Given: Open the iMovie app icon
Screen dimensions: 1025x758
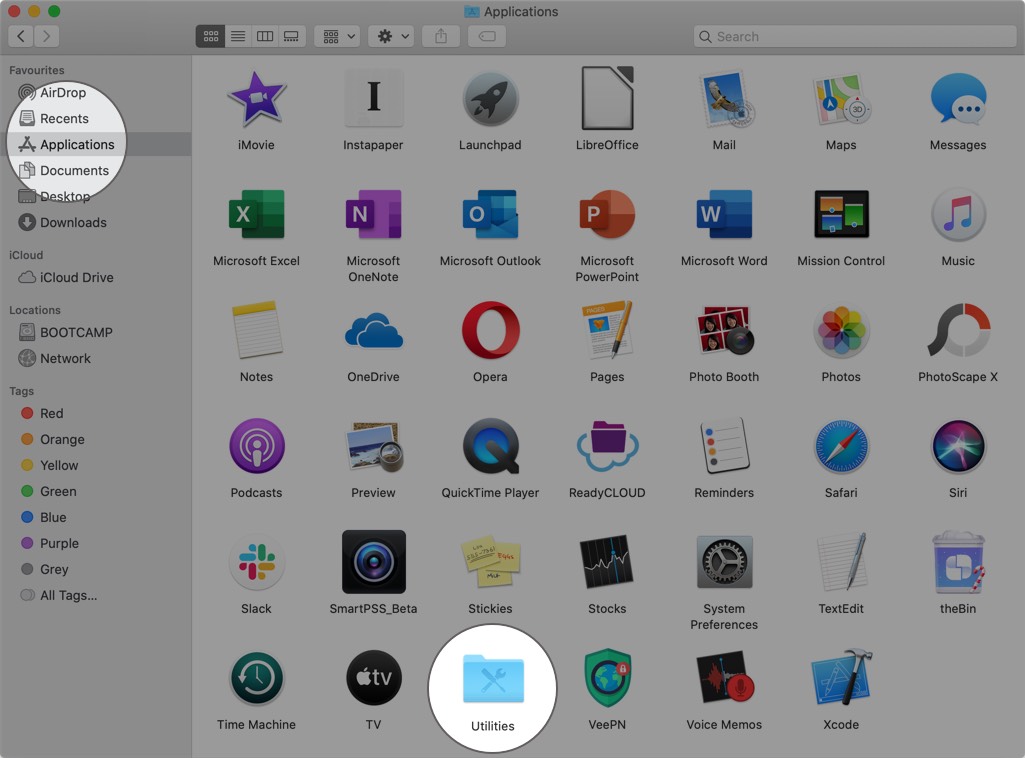Looking at the screenshot, I should click(x=256, y=99).
